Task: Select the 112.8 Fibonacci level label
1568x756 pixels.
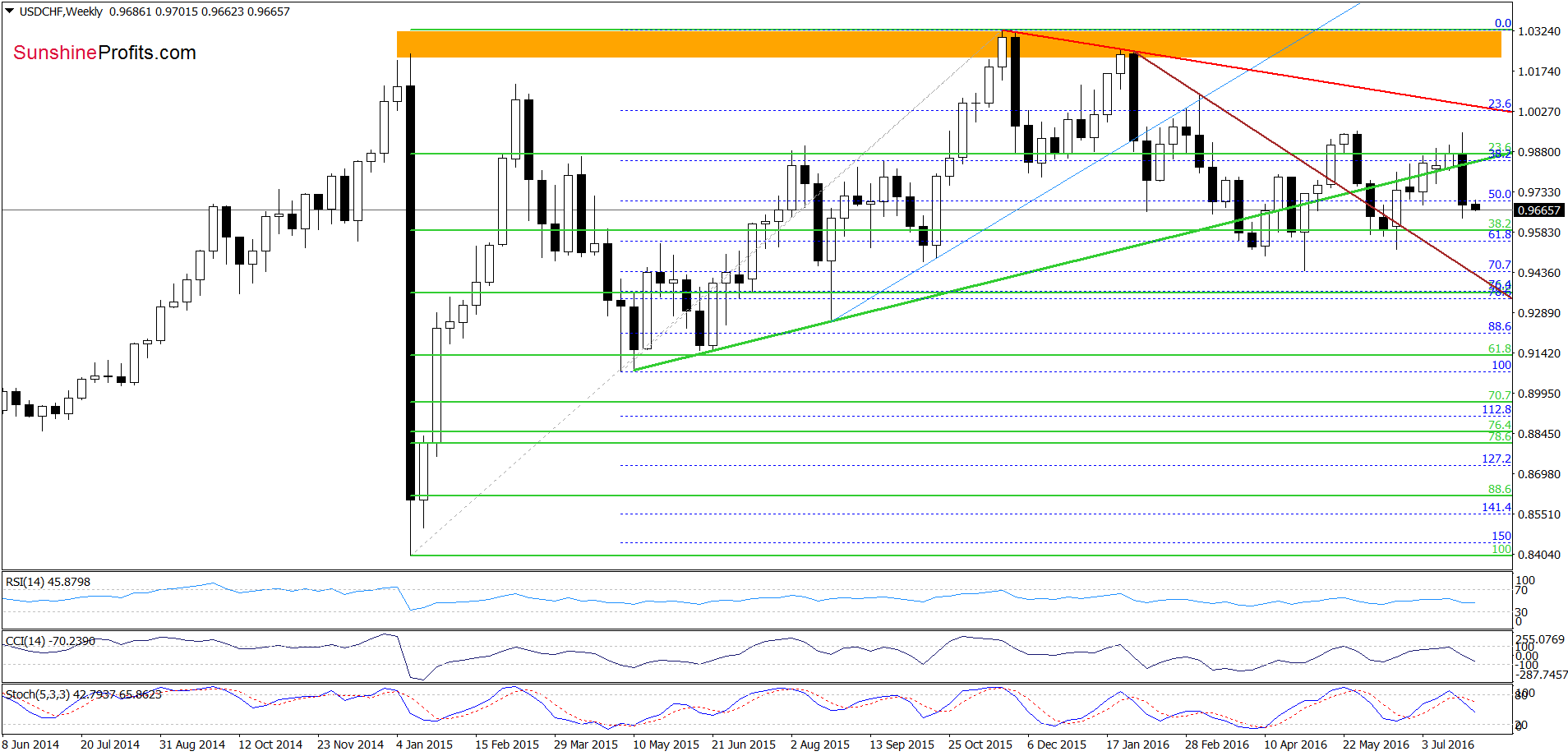Action: click(x=1497, y=409)
